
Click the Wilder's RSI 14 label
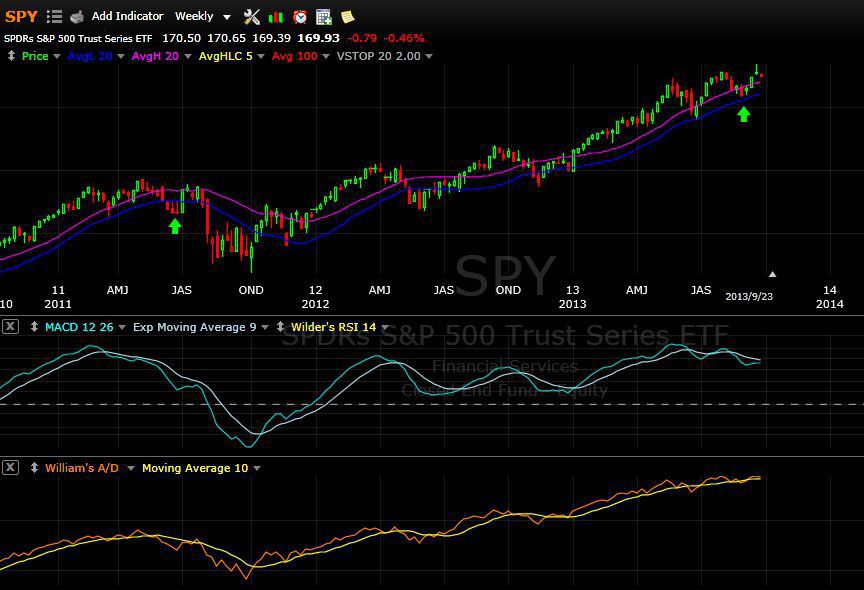coord(333,327)
